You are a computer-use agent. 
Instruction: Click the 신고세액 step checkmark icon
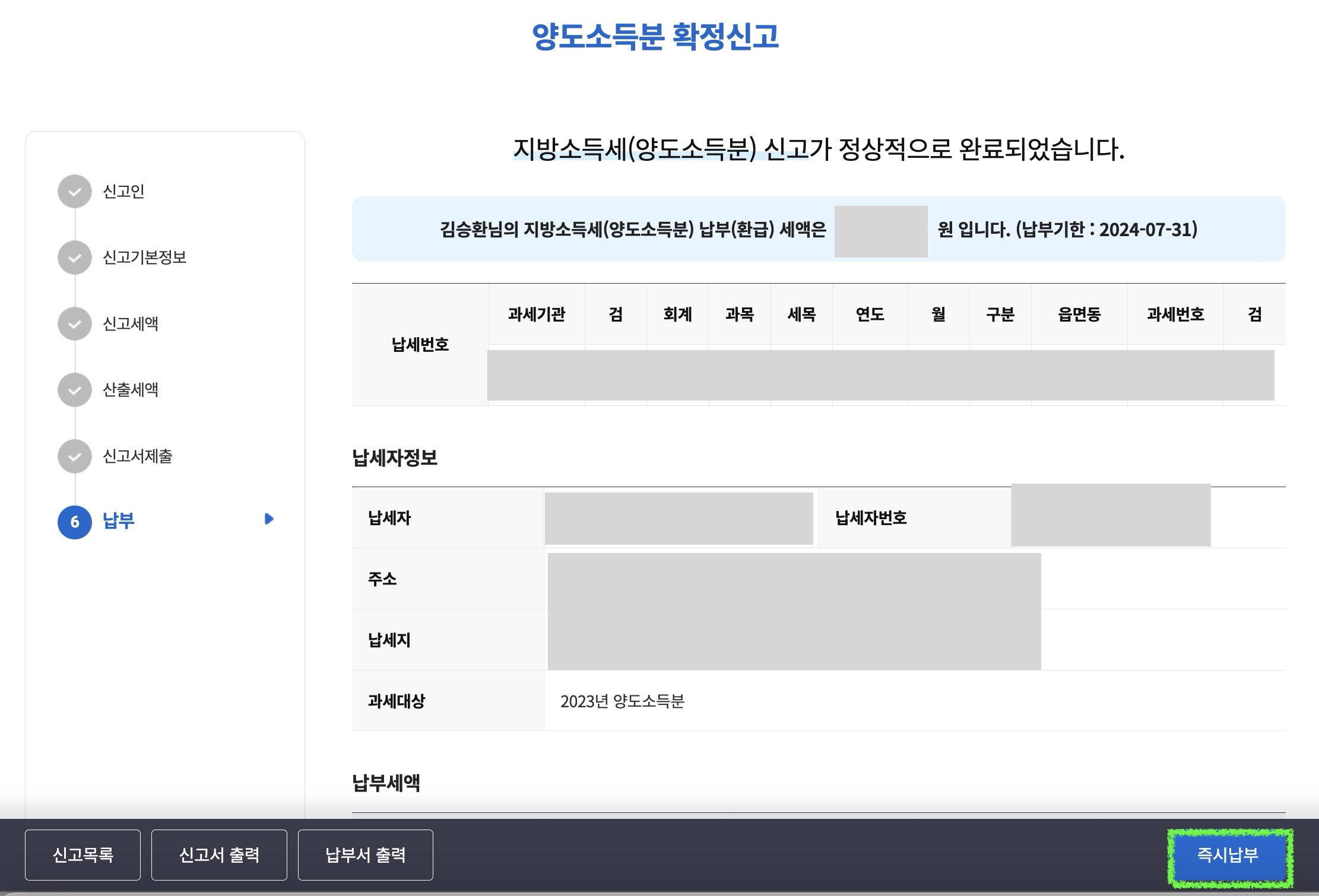74,324
